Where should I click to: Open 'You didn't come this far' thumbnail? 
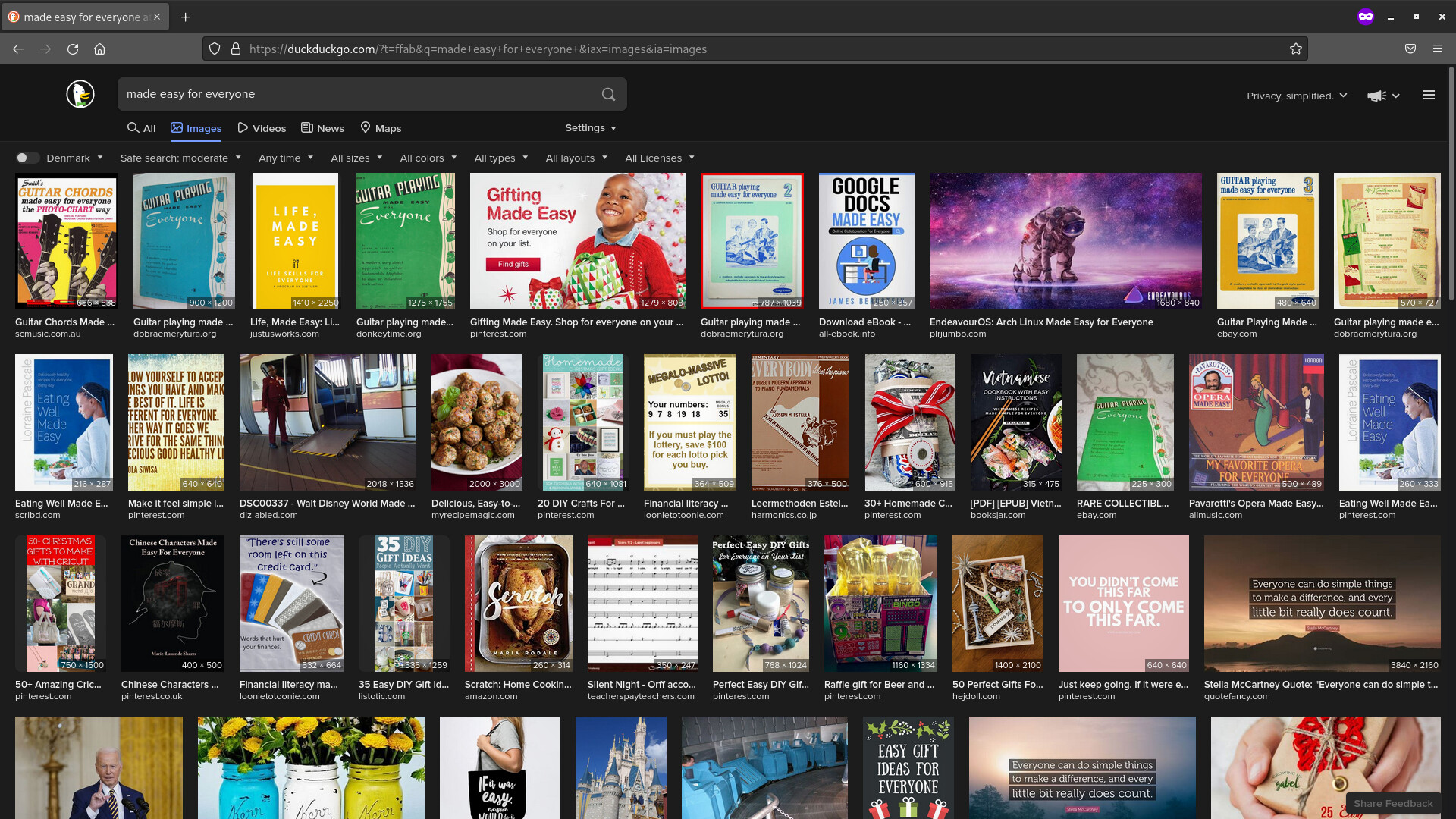coord(1123,604)
